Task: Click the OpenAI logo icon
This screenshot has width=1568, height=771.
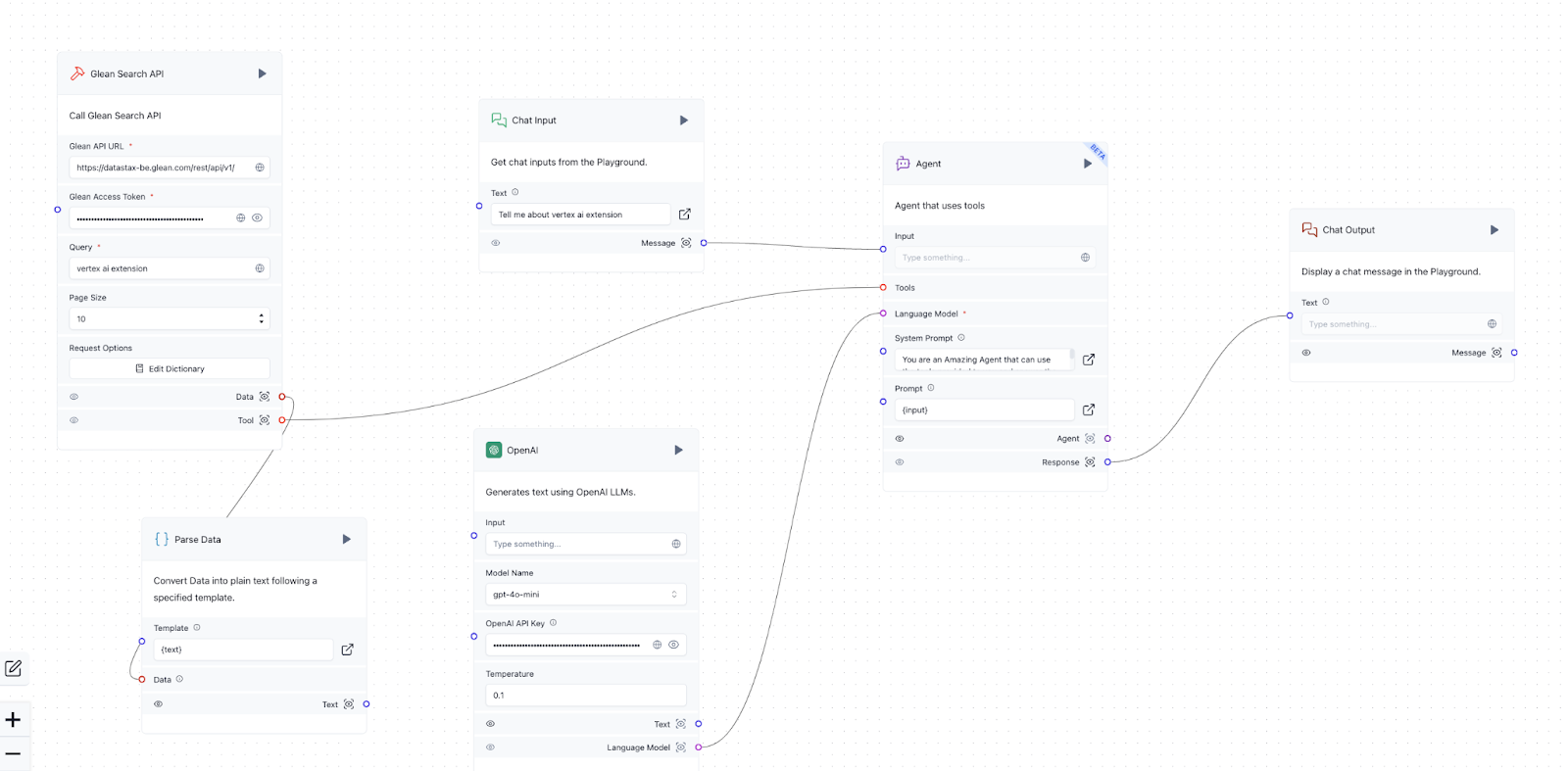Action: 494,450
